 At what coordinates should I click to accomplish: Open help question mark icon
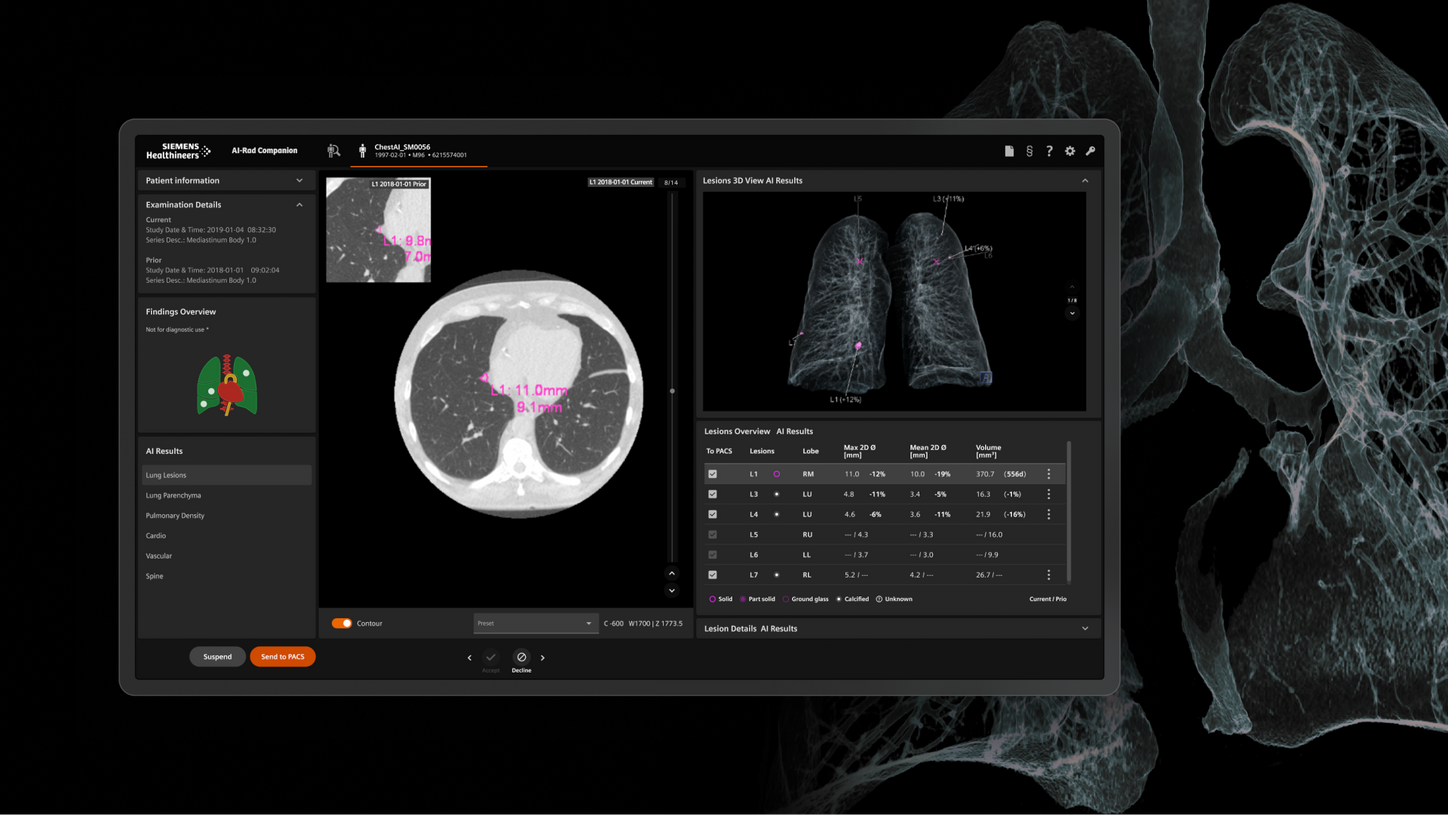[x=1049, y=151]
